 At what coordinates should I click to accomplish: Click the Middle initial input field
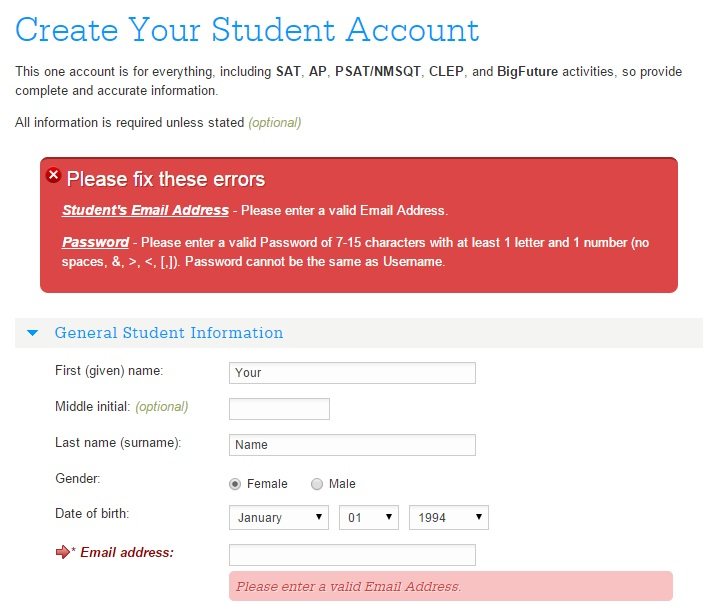[279, 409]
